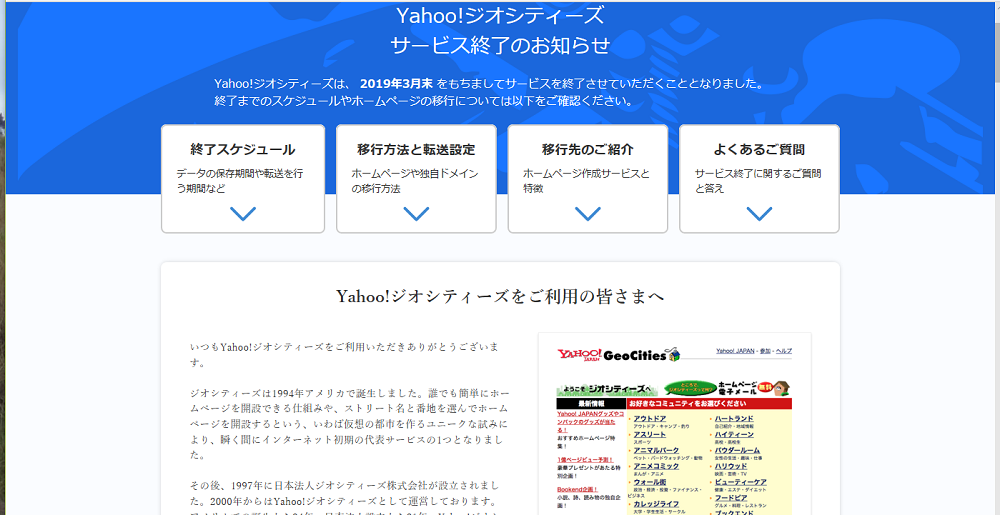
Task: Click the text サービス終了に関するご質問と答え
Action: [758, 181]
